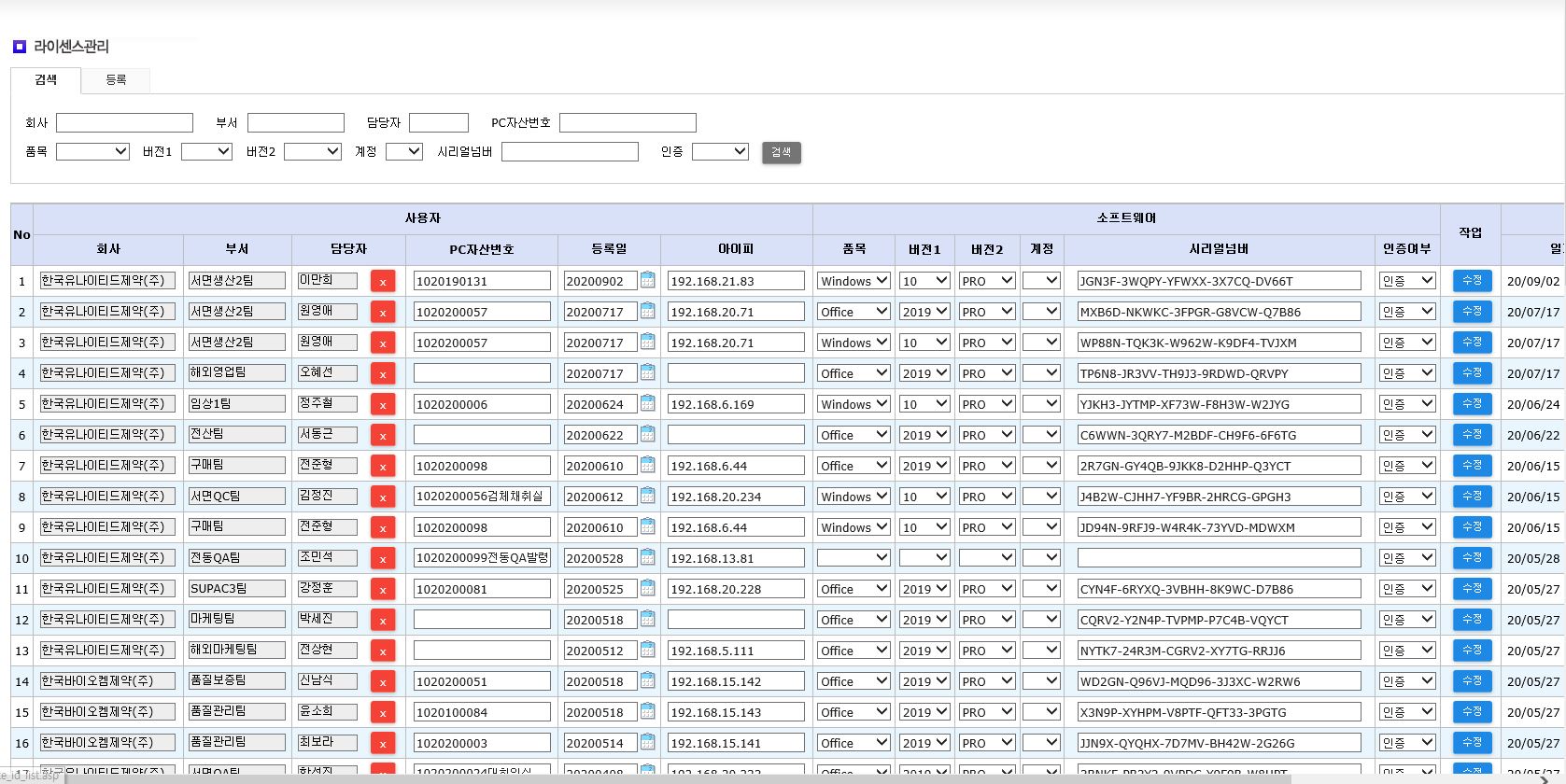Click the PC자산번호 search input field
The image size is (1566, 784).
click(x=628, y=122)
